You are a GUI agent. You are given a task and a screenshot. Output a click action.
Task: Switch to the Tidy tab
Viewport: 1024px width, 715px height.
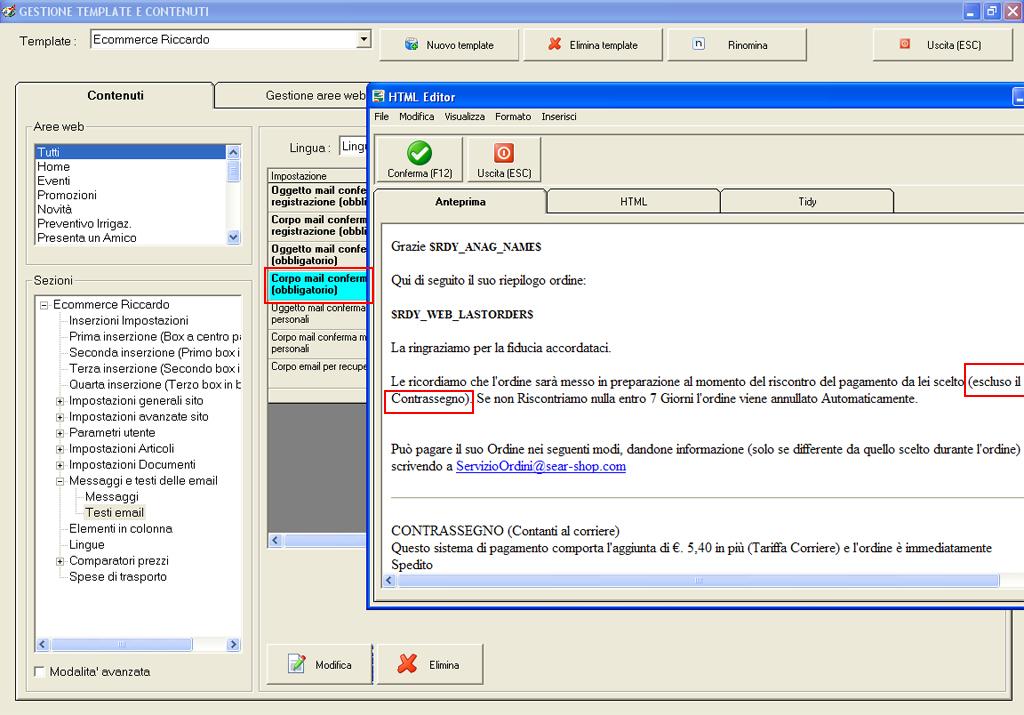pos(807,201)
